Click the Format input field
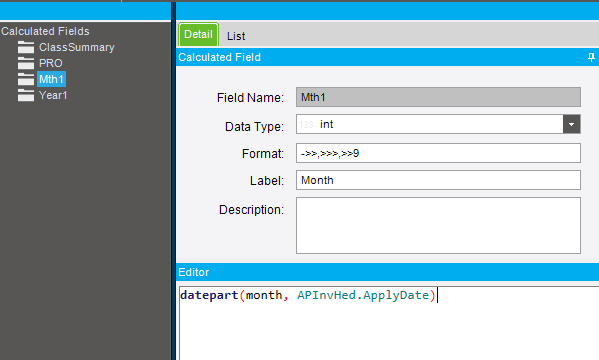 438,153
